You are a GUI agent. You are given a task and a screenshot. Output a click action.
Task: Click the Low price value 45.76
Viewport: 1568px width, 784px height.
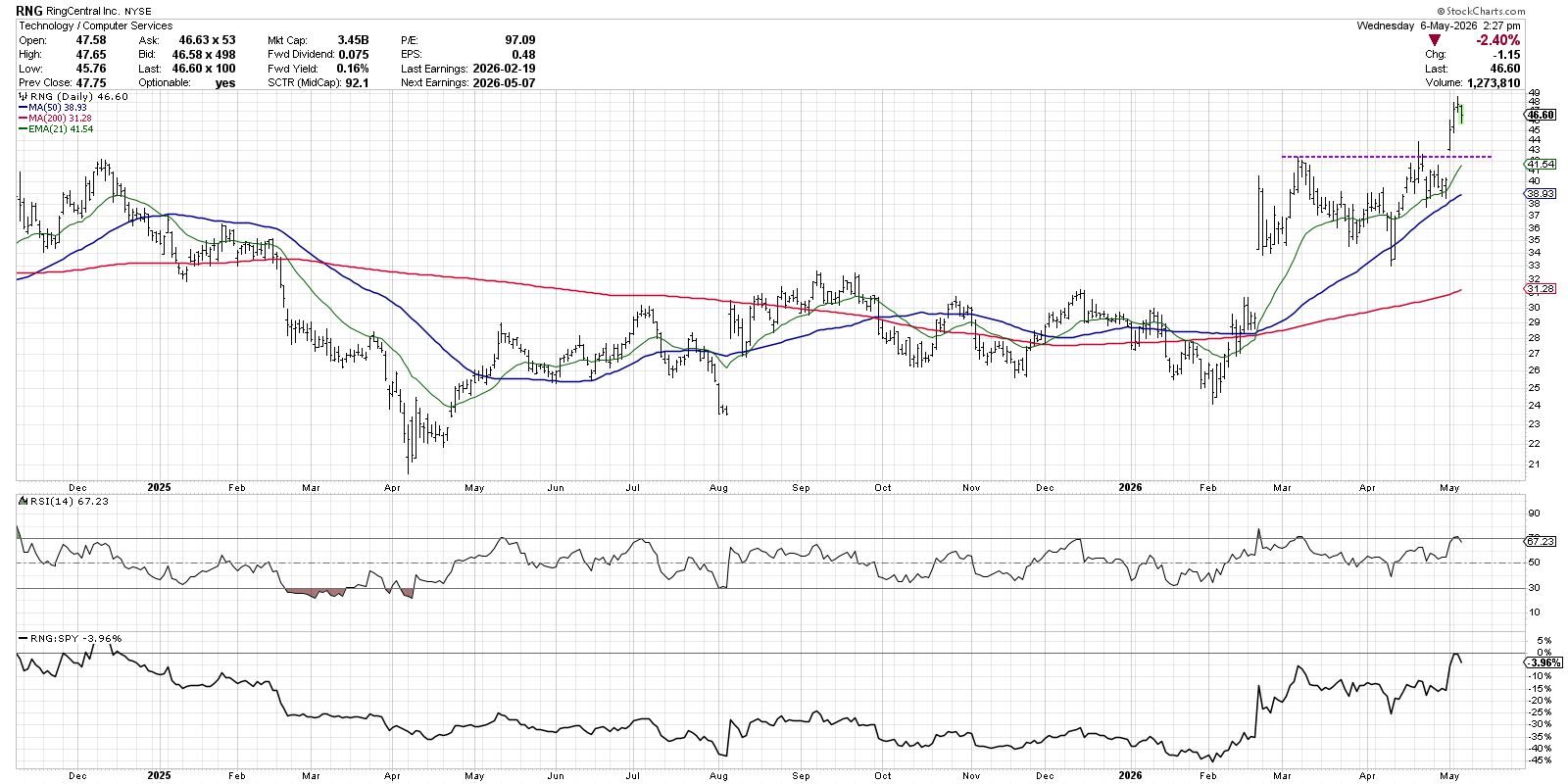pos(91,69)
